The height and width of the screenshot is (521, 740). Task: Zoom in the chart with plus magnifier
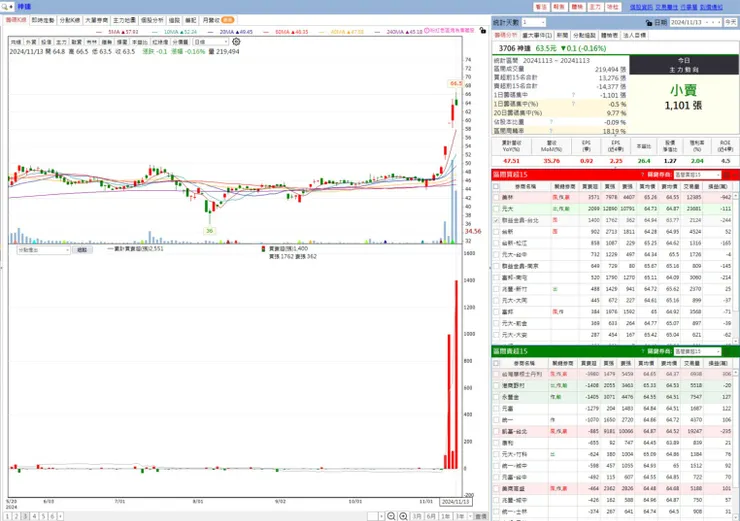[x=404, y=516]
